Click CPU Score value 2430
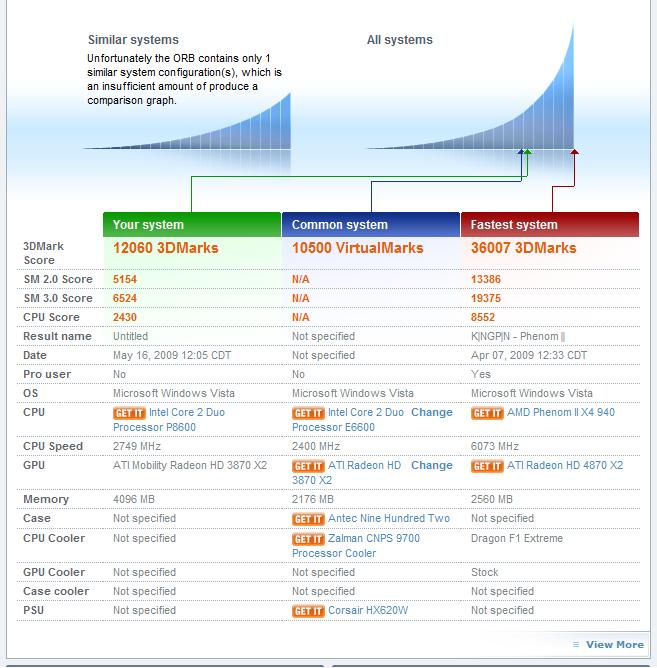Image resolution: width=657 pixels, height=668 pixels. [125, 317]
